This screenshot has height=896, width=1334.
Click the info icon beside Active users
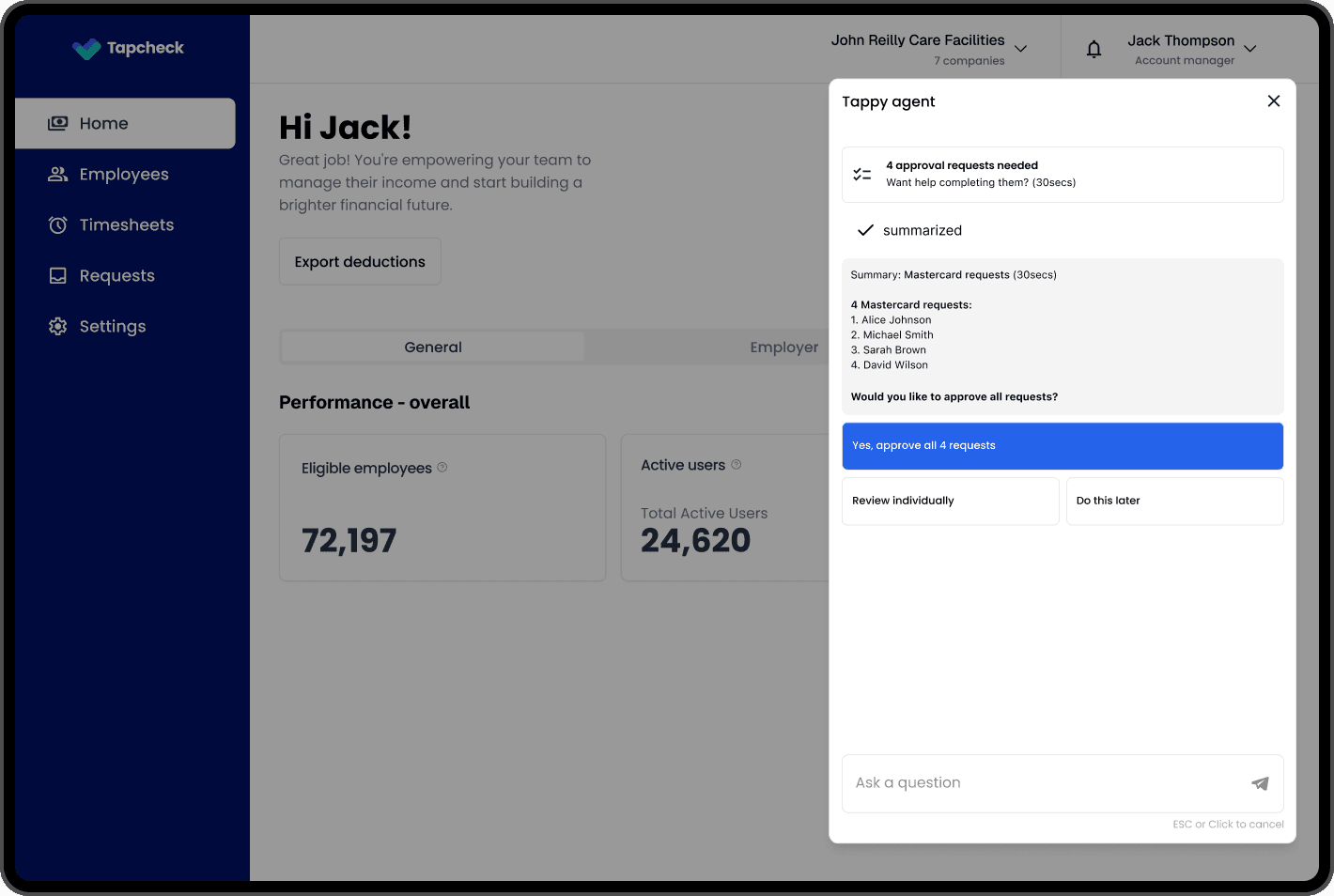click(x=737, y=465)
